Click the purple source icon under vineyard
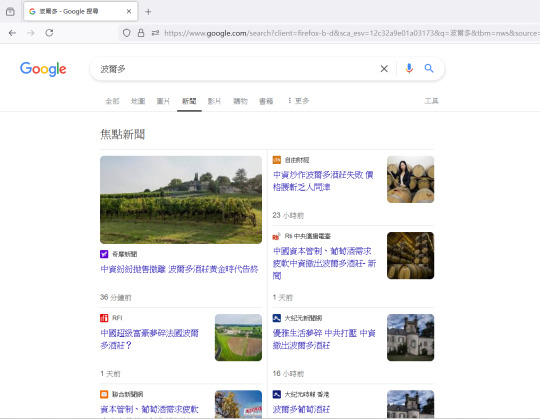 click(x=104, y=254)
